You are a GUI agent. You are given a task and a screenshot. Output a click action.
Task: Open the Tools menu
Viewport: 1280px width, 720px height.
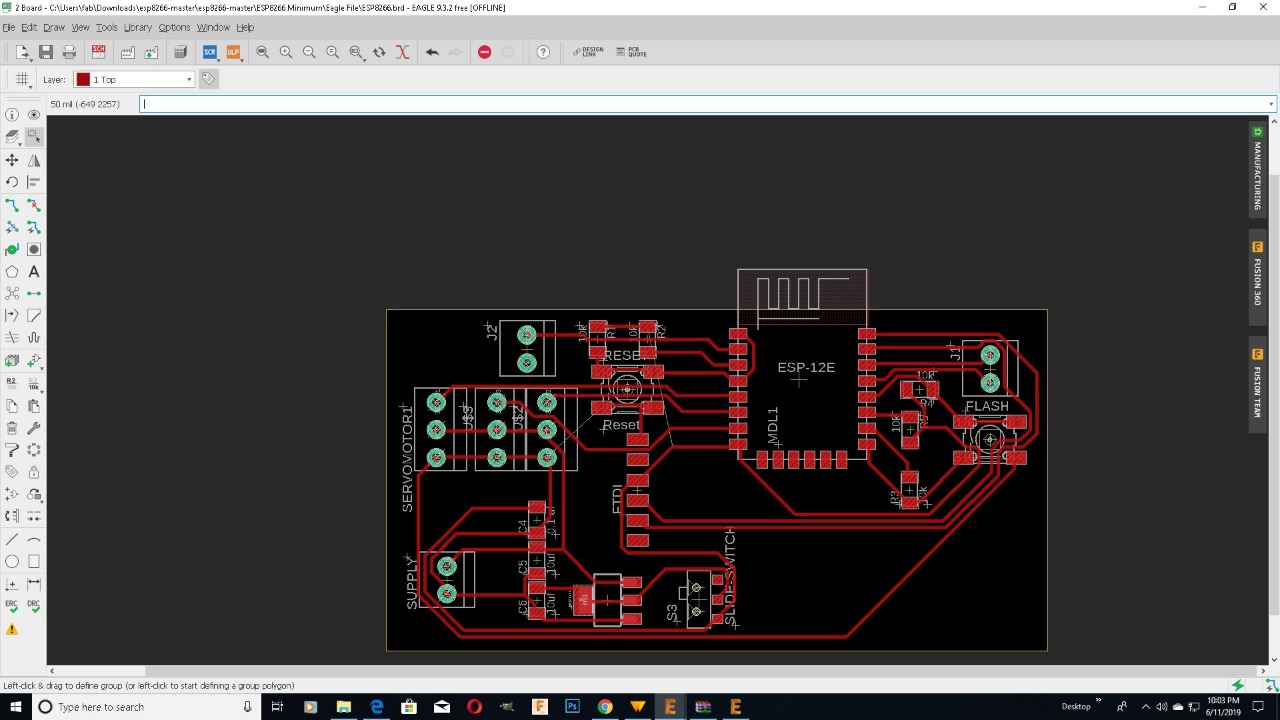coord(107,27)
